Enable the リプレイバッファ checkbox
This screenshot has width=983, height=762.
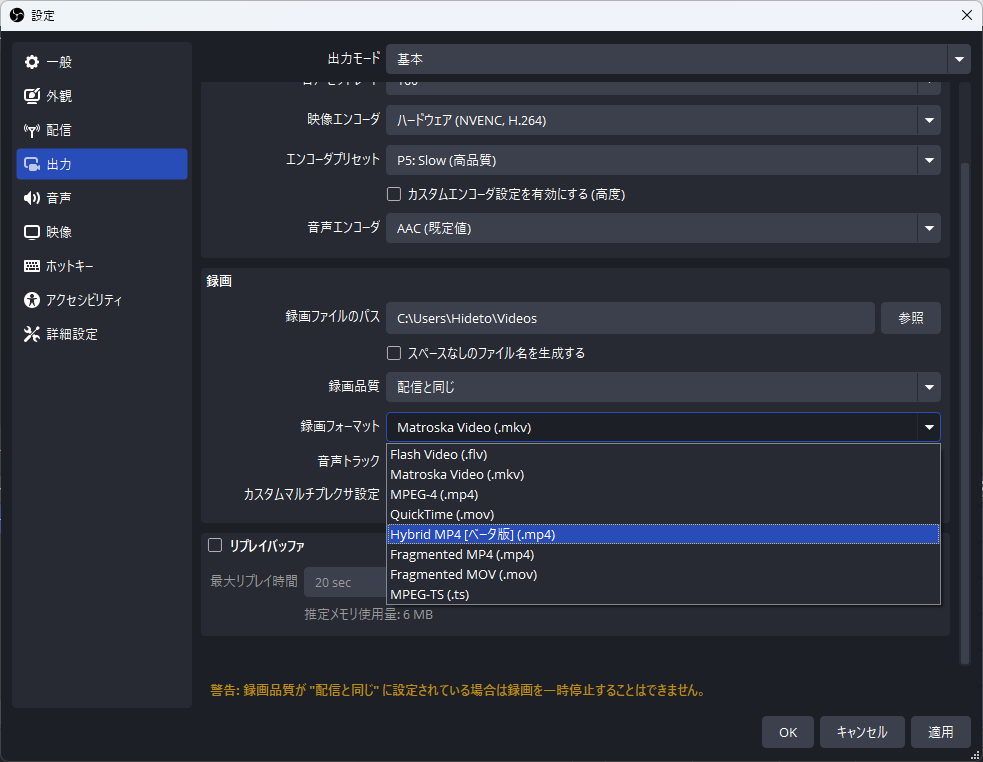click(215, 545)
